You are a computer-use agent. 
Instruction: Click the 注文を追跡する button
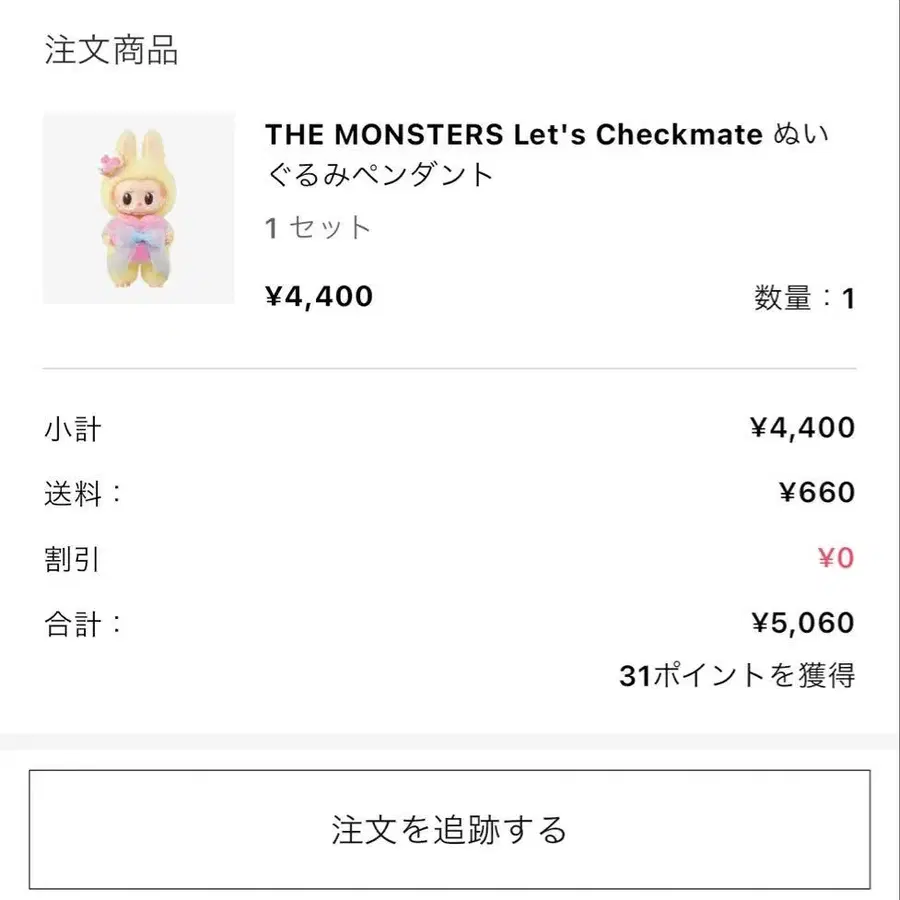[449, 829]
